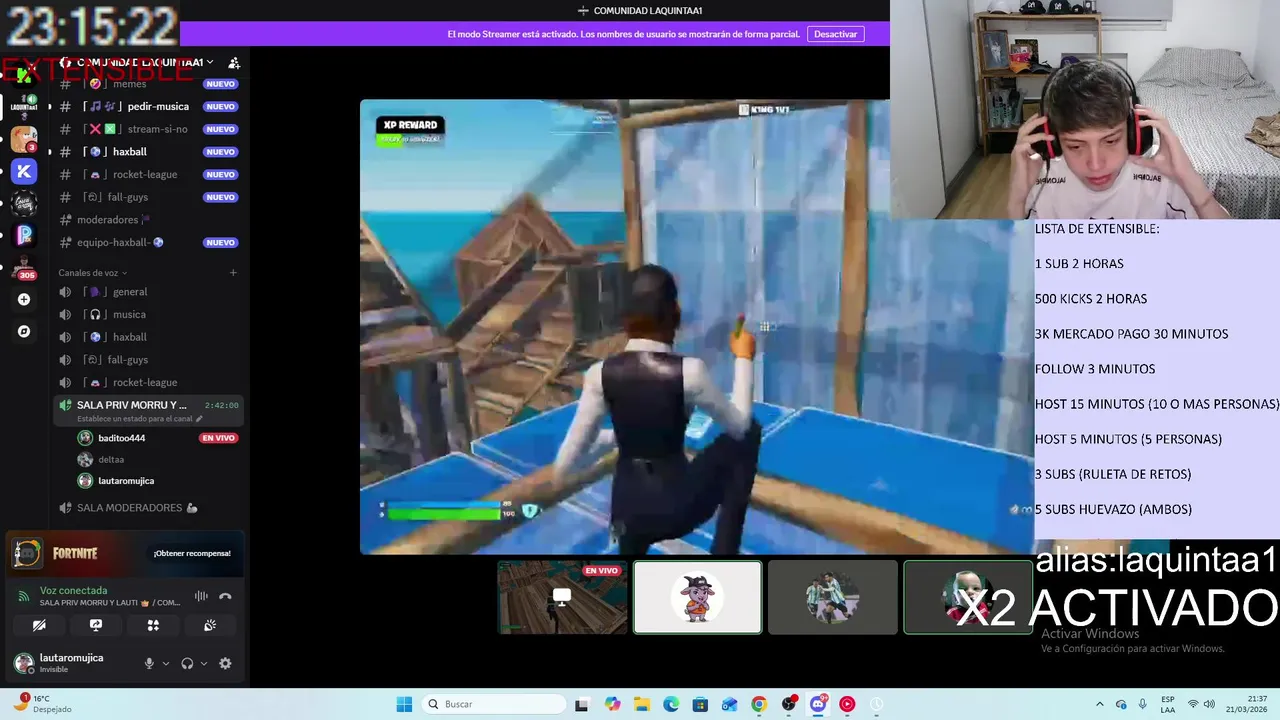Click the create voice channel plus icon
1280x720 pixels.
click(x=233, y=272)
